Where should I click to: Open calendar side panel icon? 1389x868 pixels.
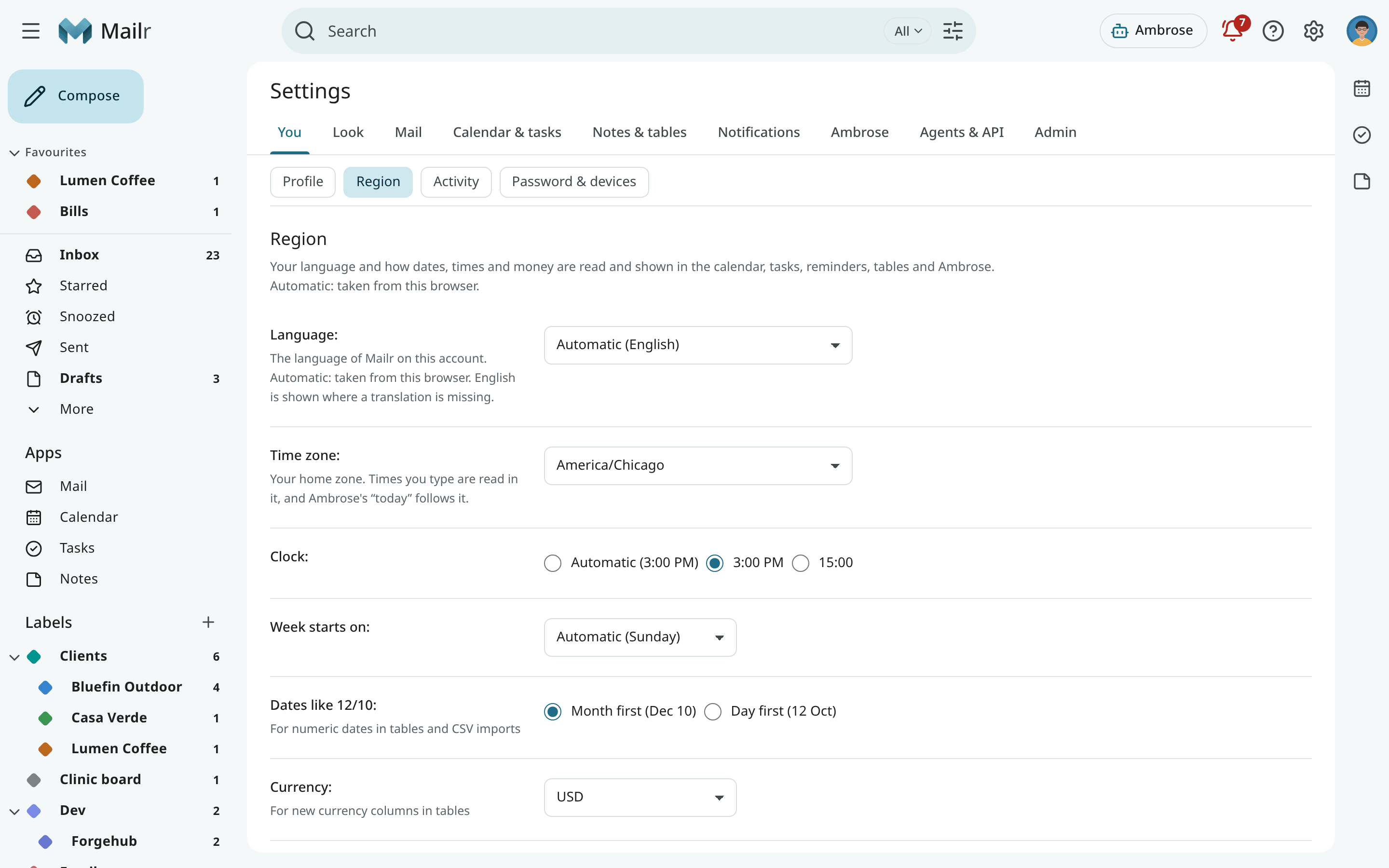1362,88
